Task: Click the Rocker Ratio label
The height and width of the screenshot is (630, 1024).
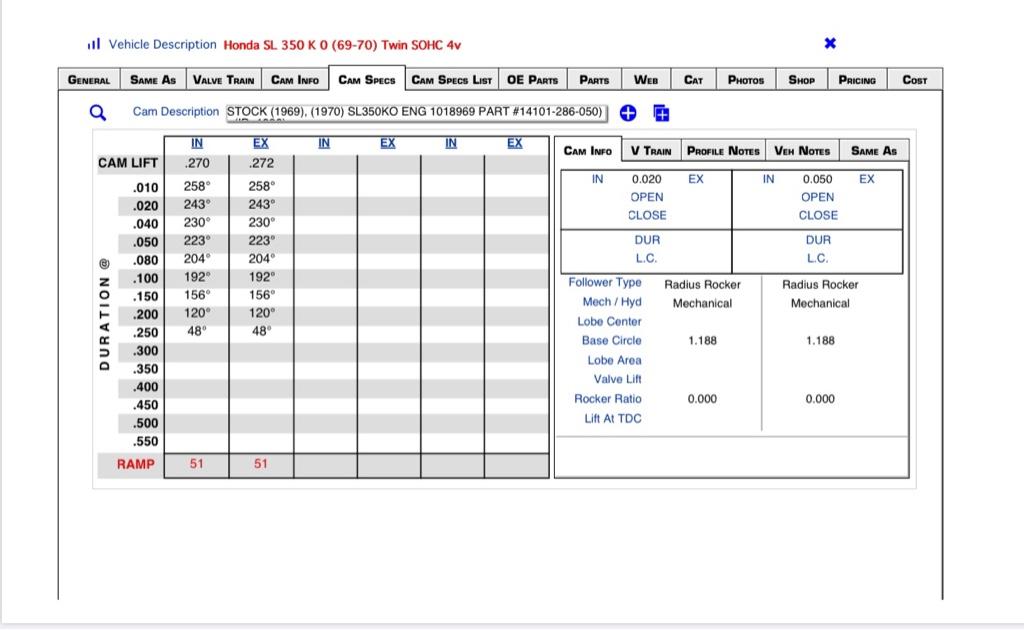Action: coord(608,398)
